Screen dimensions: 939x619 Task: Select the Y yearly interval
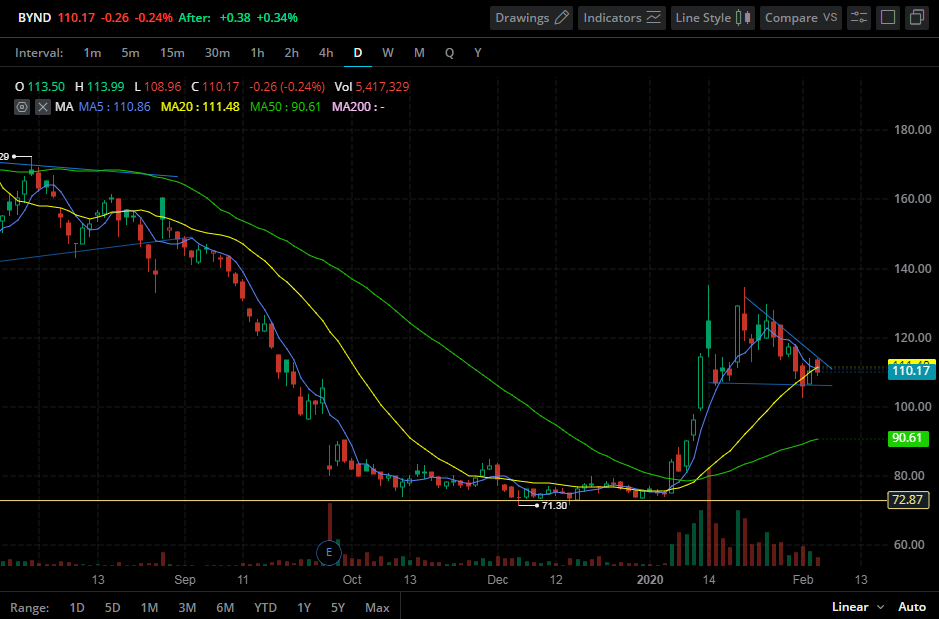click(478, 53)
